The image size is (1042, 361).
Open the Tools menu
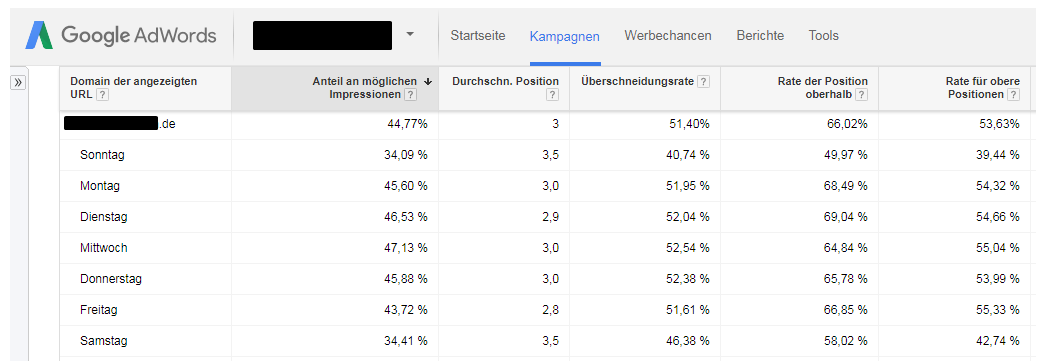click(823, 35)
